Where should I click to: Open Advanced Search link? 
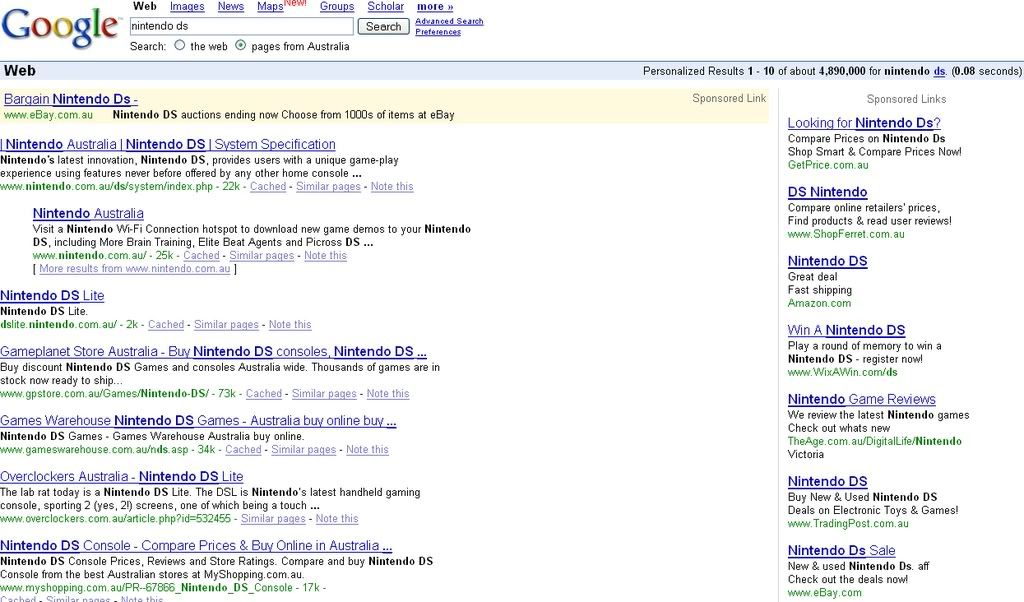click(x=449, y=22)
